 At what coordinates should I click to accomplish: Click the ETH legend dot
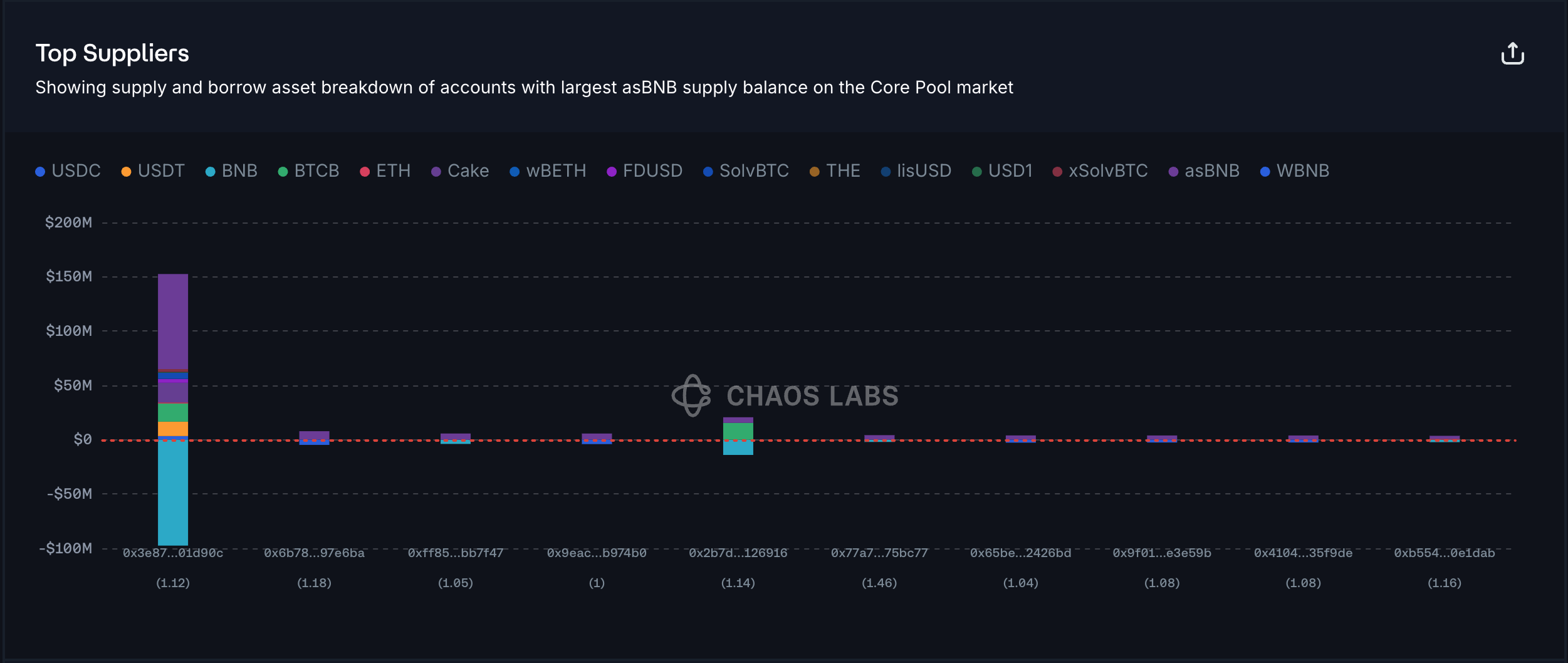coord(365,172)
